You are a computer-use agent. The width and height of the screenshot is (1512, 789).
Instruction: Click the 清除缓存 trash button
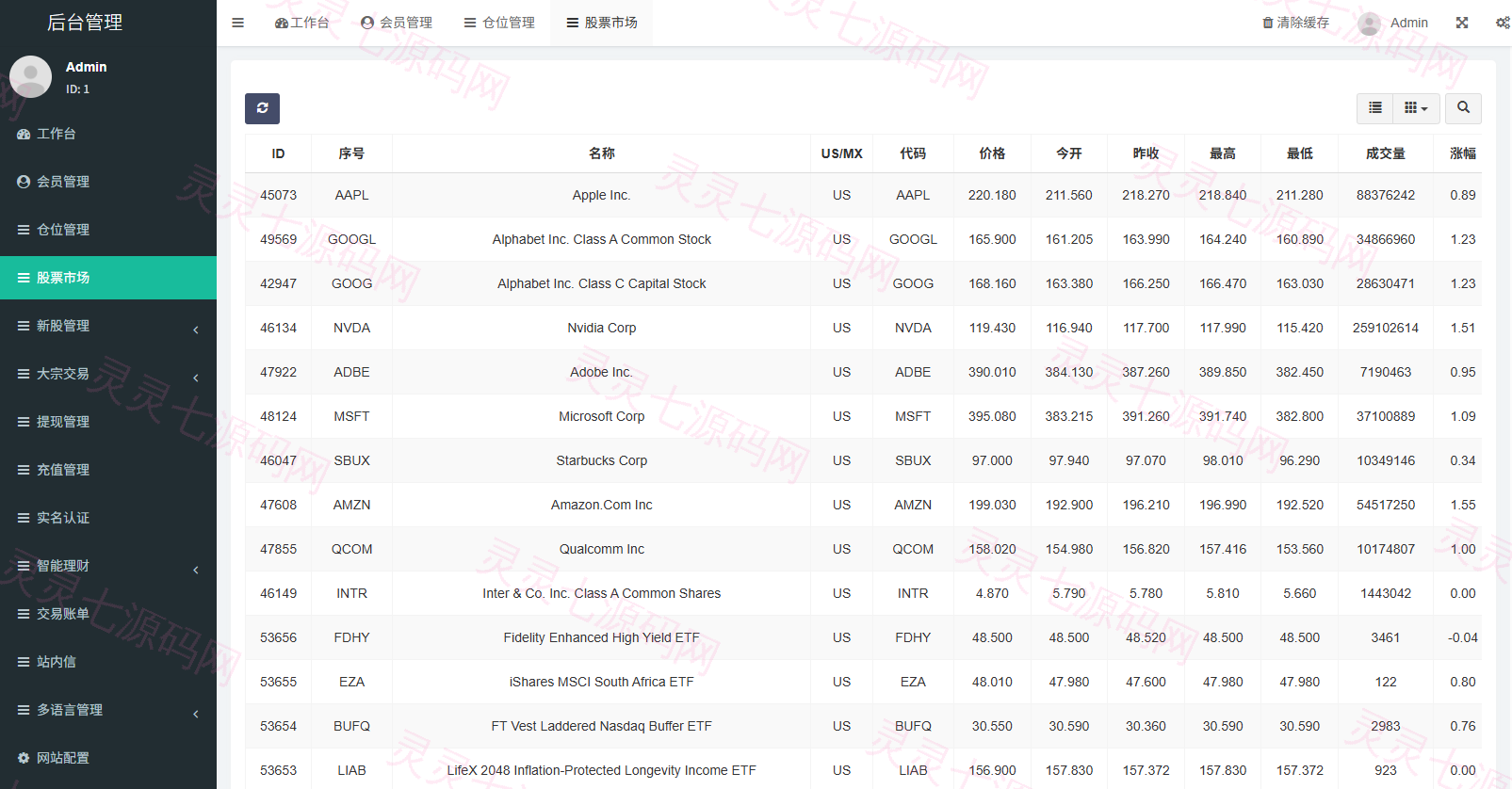(x=1296, y=23)
